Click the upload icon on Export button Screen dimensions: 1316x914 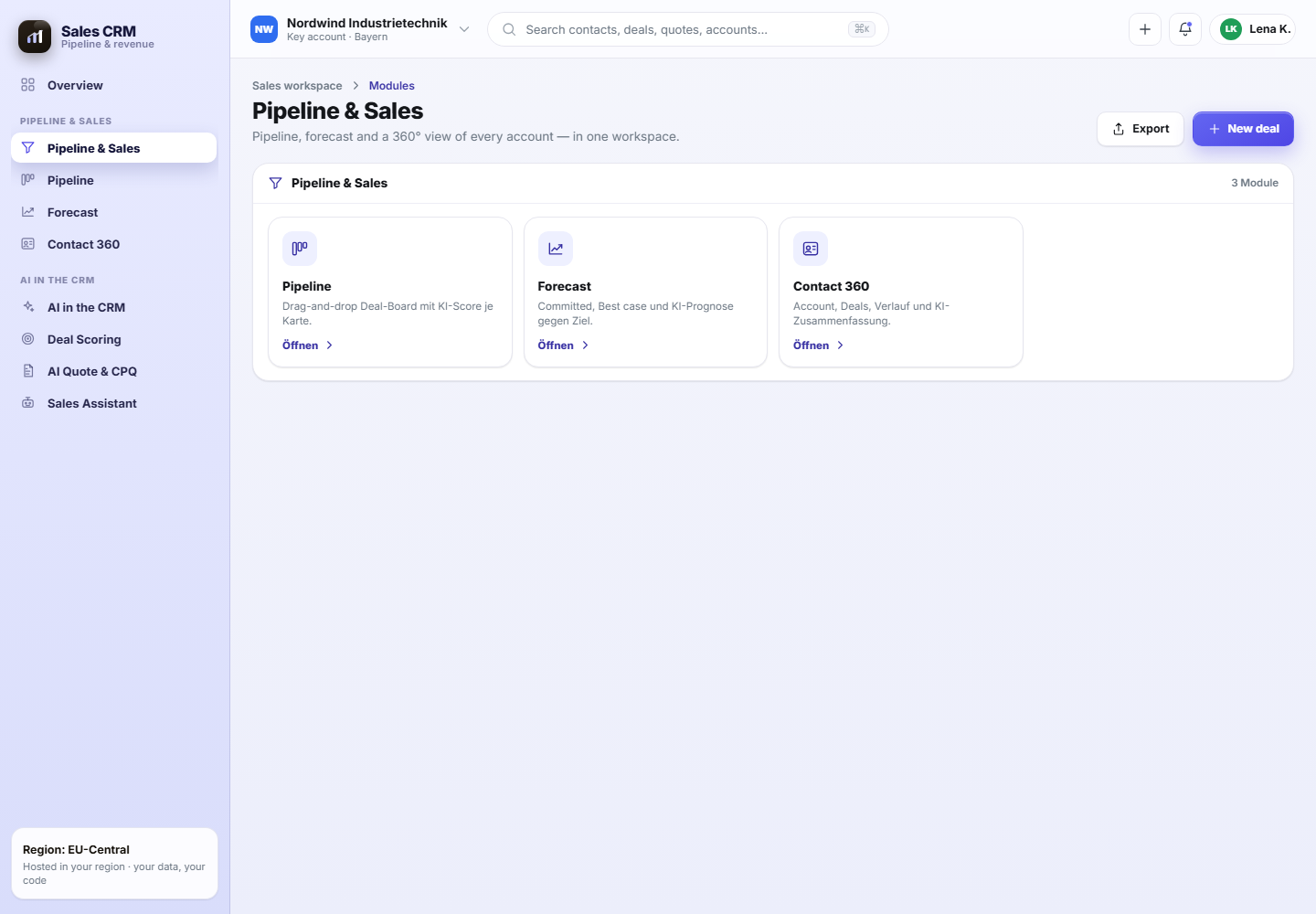click(1119, 129)
